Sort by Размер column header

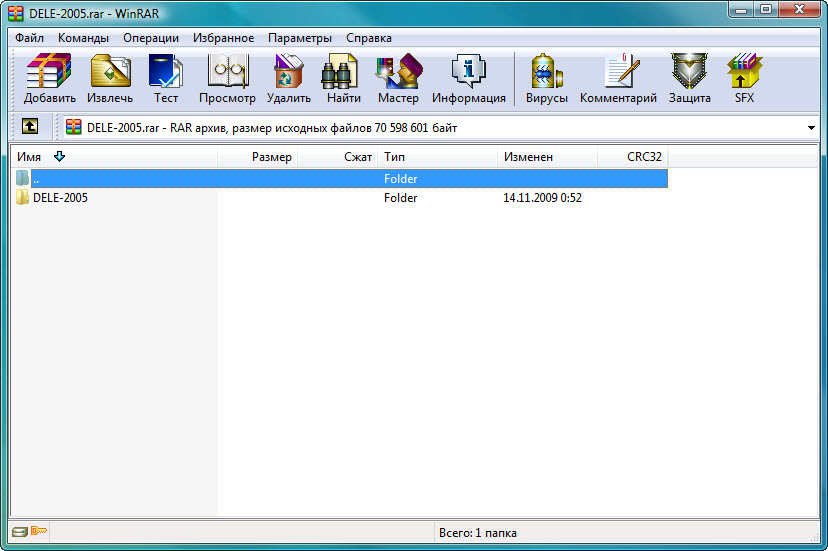(x=258, y=157)
